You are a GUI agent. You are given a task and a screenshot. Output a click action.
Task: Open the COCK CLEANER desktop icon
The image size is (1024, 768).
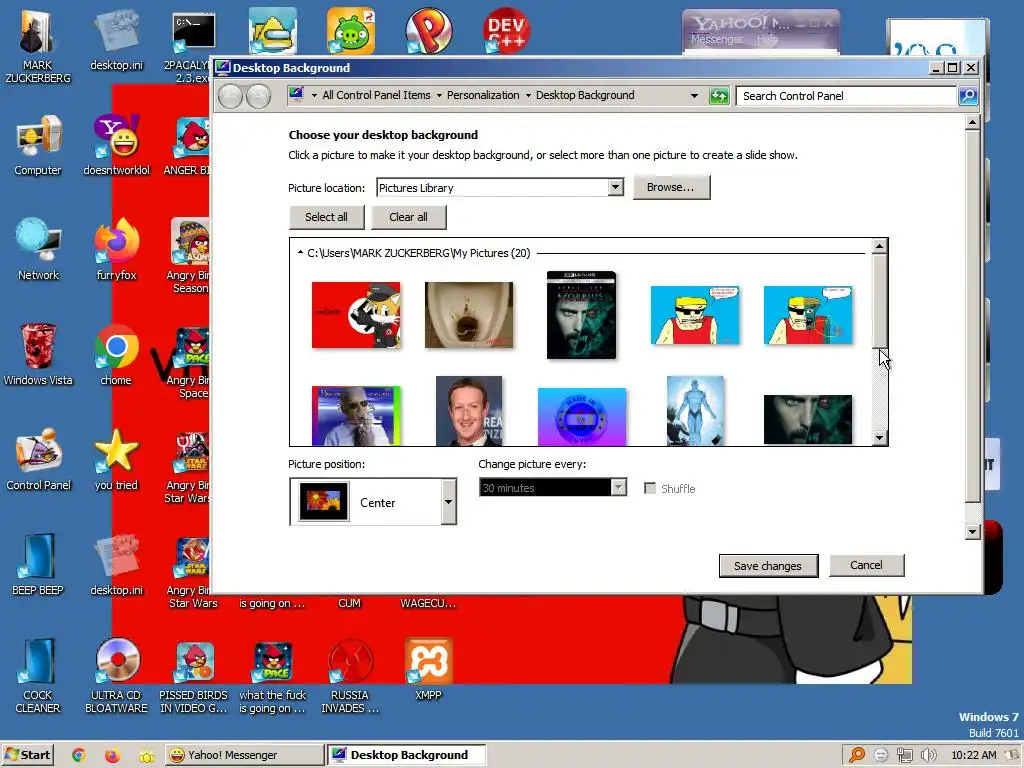(x=38, y=676)
